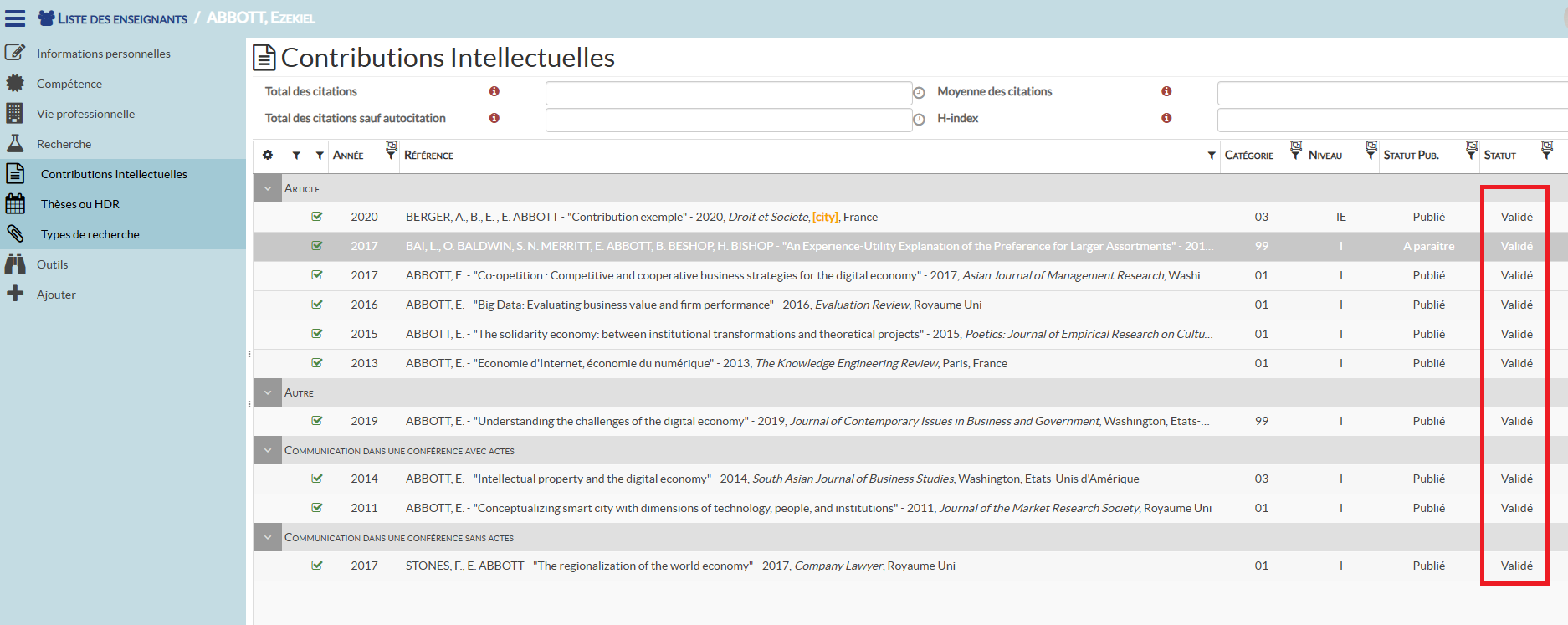Go to Liste des enseignants breadcrumb
1568x625 pixels.
point(122,18)
